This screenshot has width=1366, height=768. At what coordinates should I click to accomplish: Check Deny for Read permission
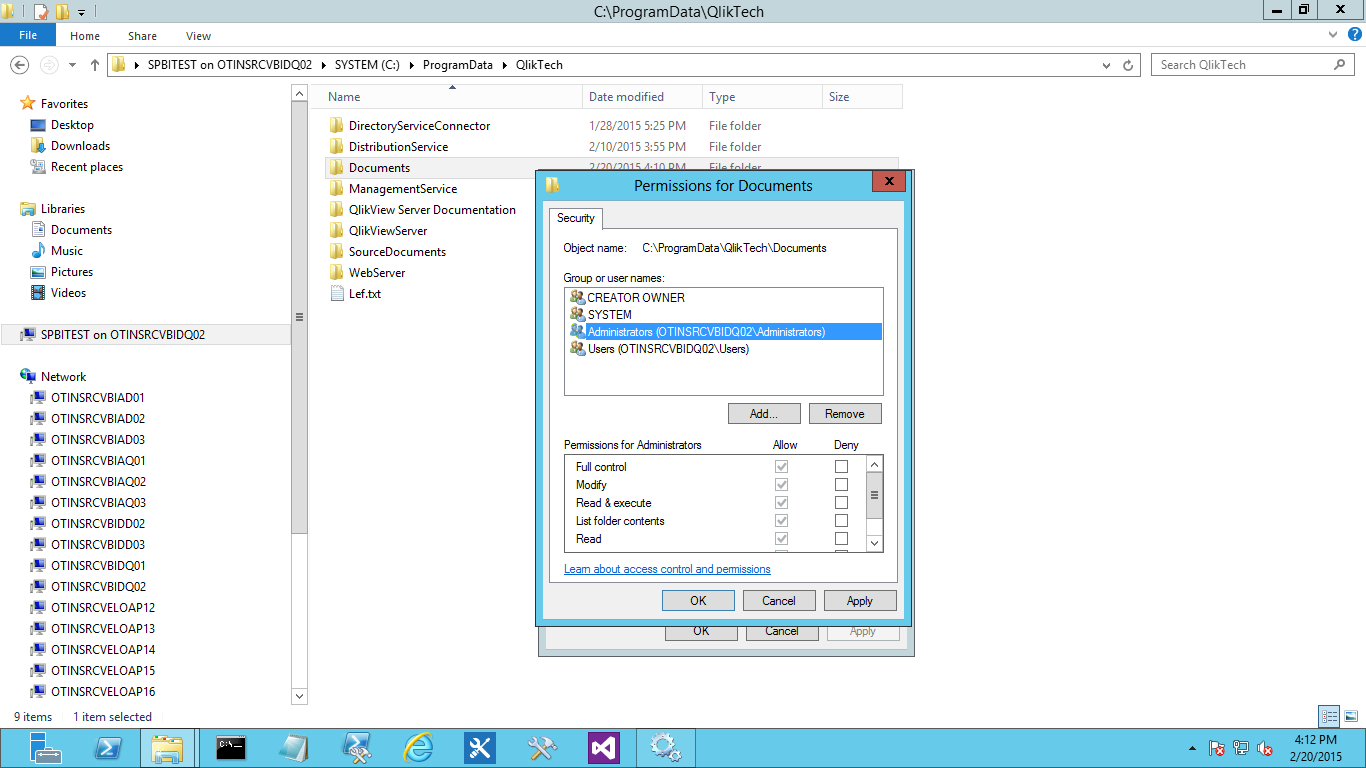[x=842, y=539]
